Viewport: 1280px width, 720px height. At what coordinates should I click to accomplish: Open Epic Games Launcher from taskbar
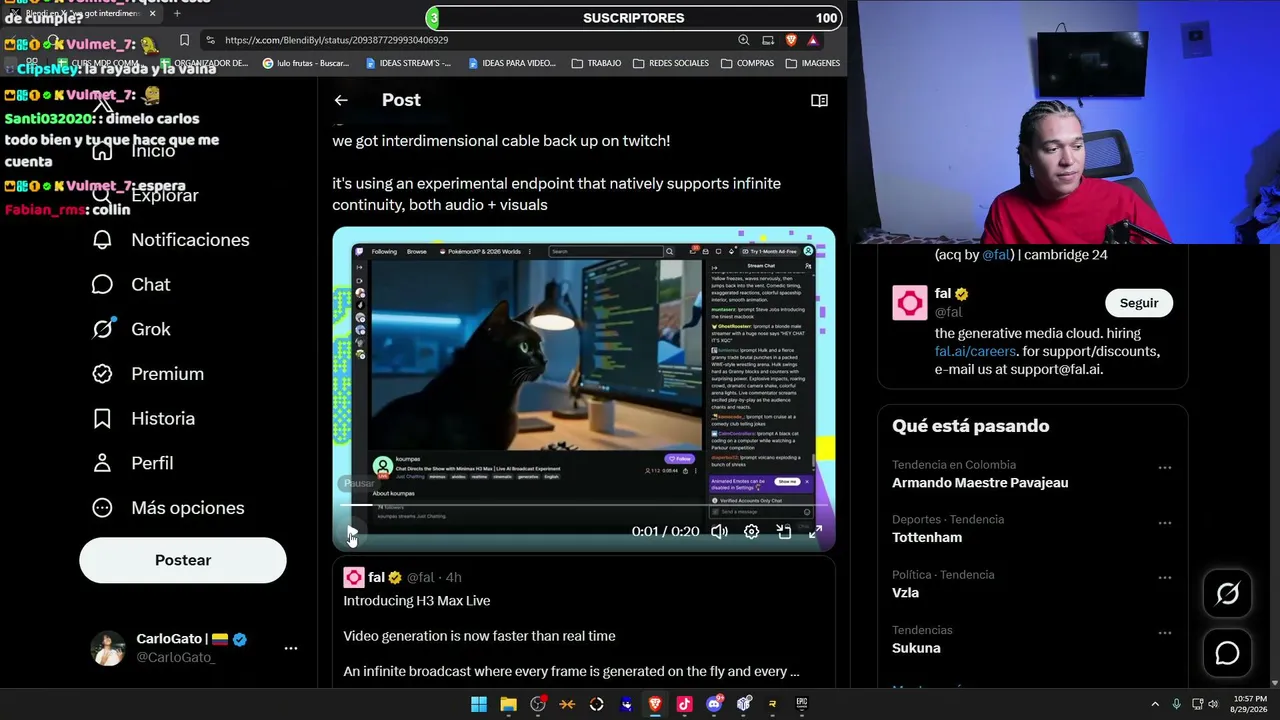tap(802, 704)
